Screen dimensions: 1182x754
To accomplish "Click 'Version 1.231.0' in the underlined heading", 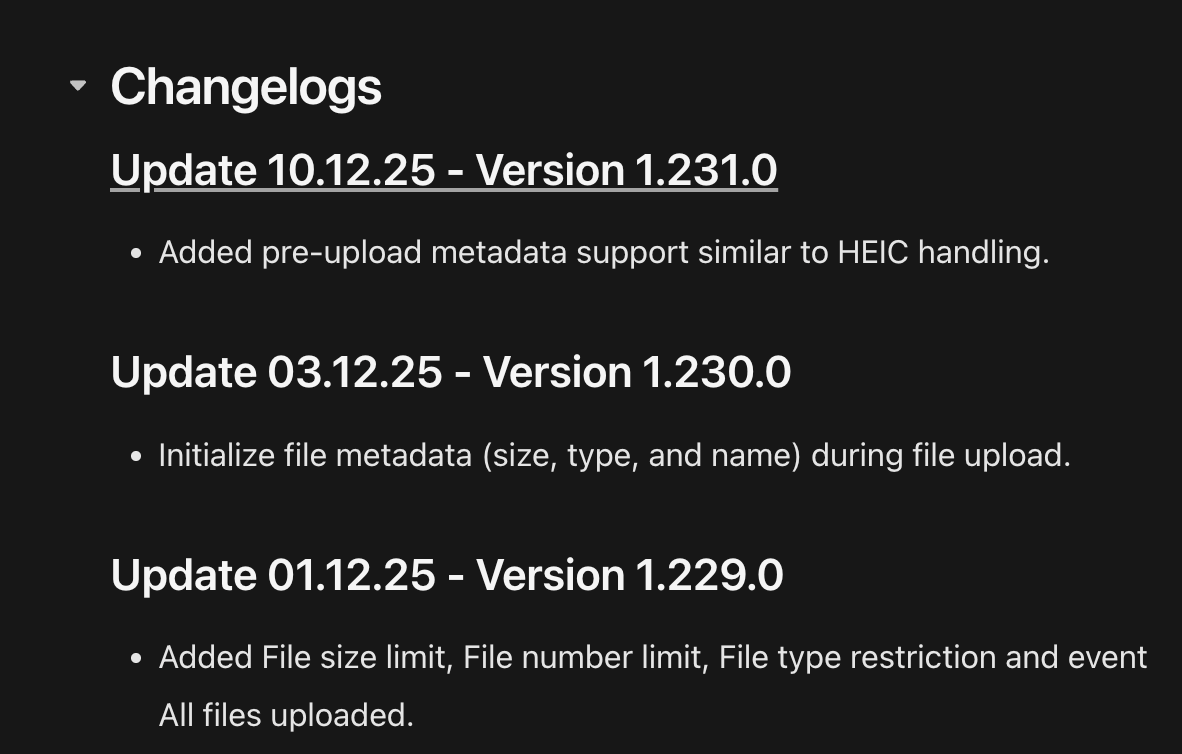I will (626, 170).
